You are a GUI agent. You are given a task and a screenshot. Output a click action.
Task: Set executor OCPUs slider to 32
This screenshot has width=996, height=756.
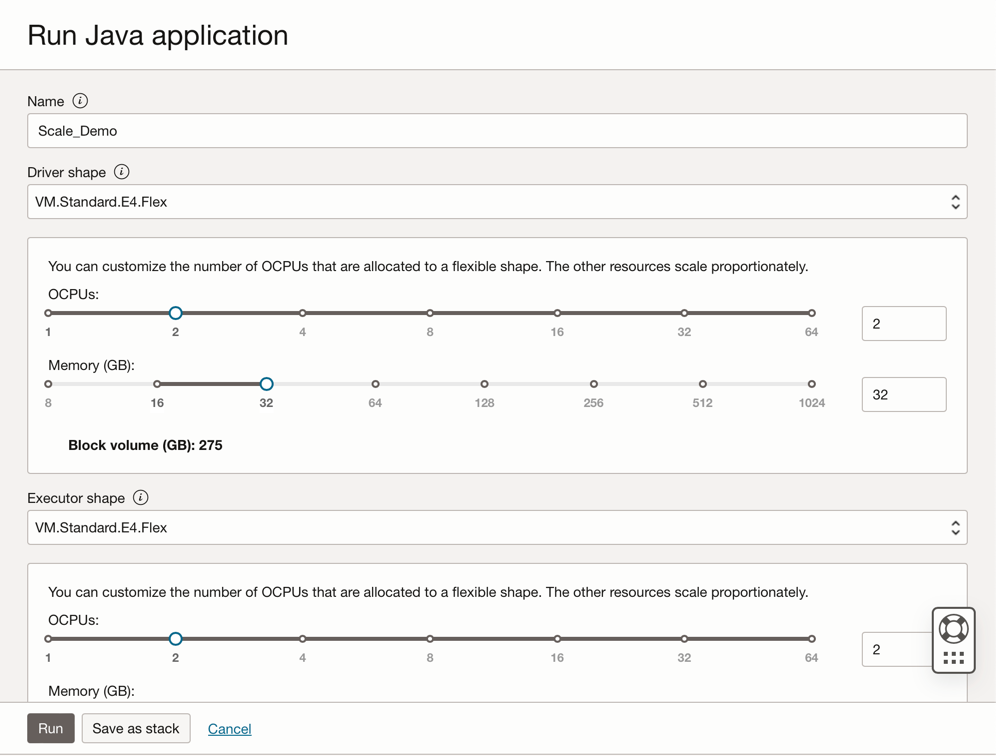684,638
